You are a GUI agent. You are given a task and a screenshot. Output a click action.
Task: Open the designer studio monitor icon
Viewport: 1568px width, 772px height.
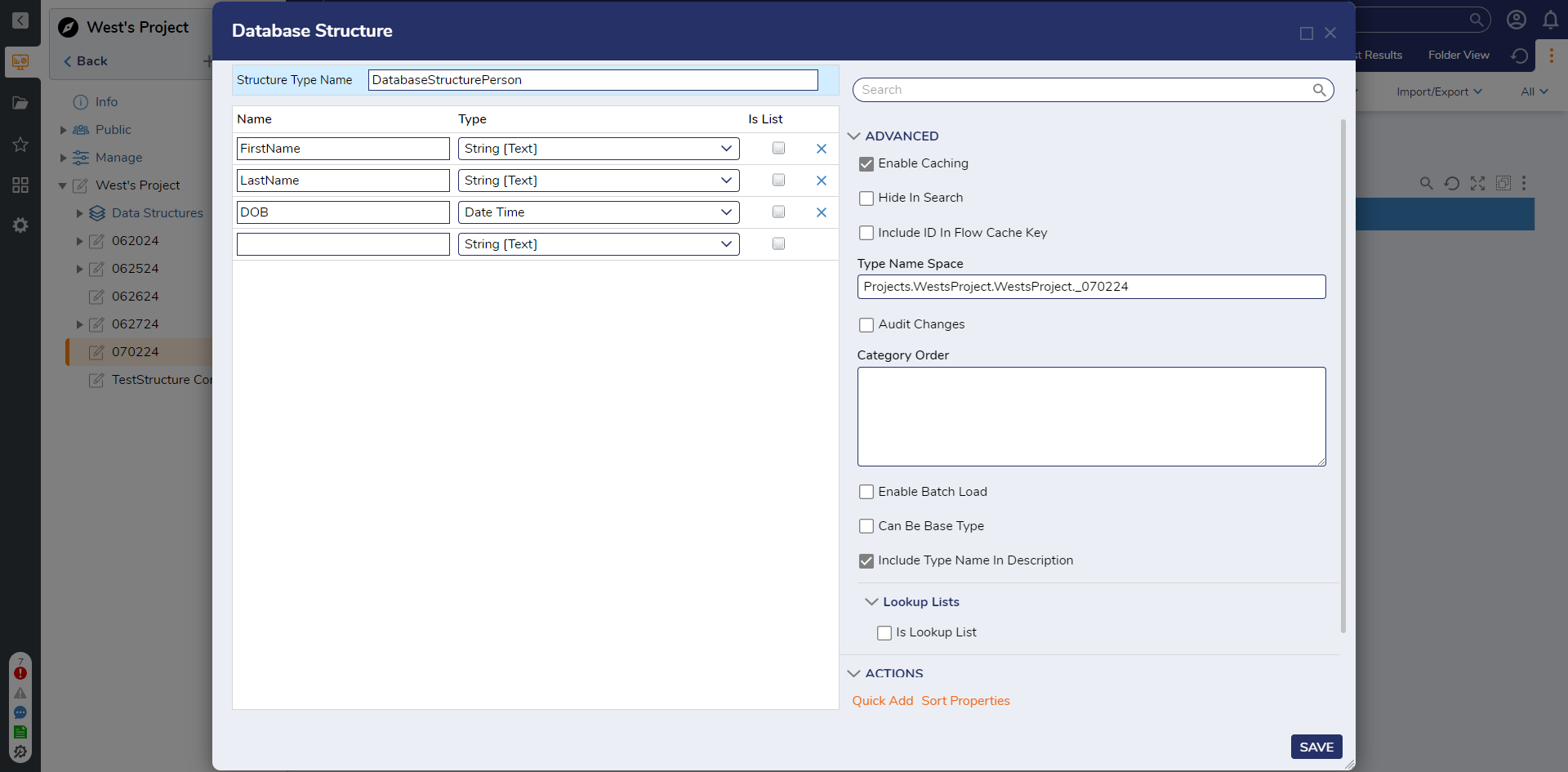pyautogui.click(x=20, y=61)
